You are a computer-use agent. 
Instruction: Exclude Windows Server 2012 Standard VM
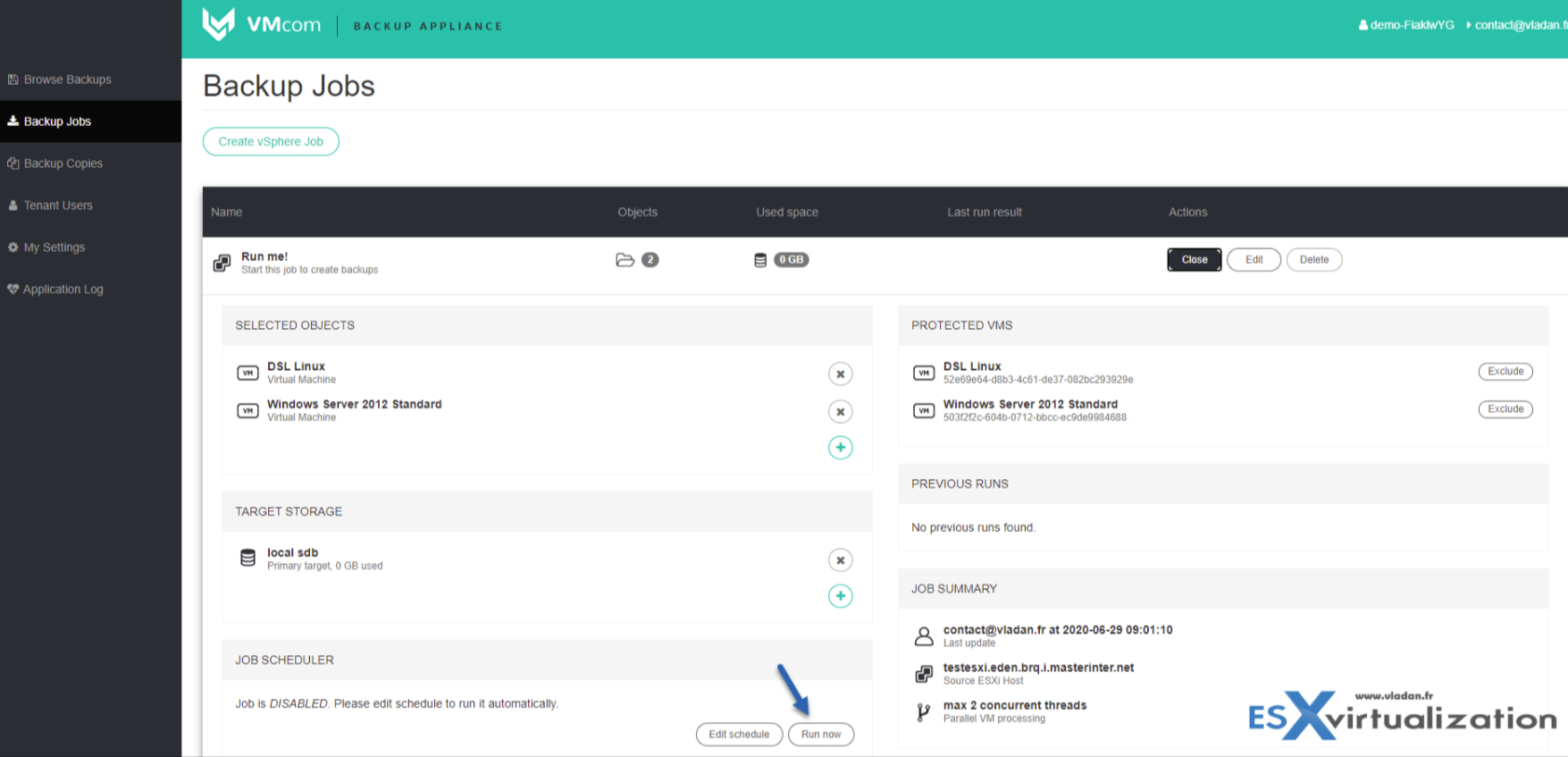pos(1505,409)
